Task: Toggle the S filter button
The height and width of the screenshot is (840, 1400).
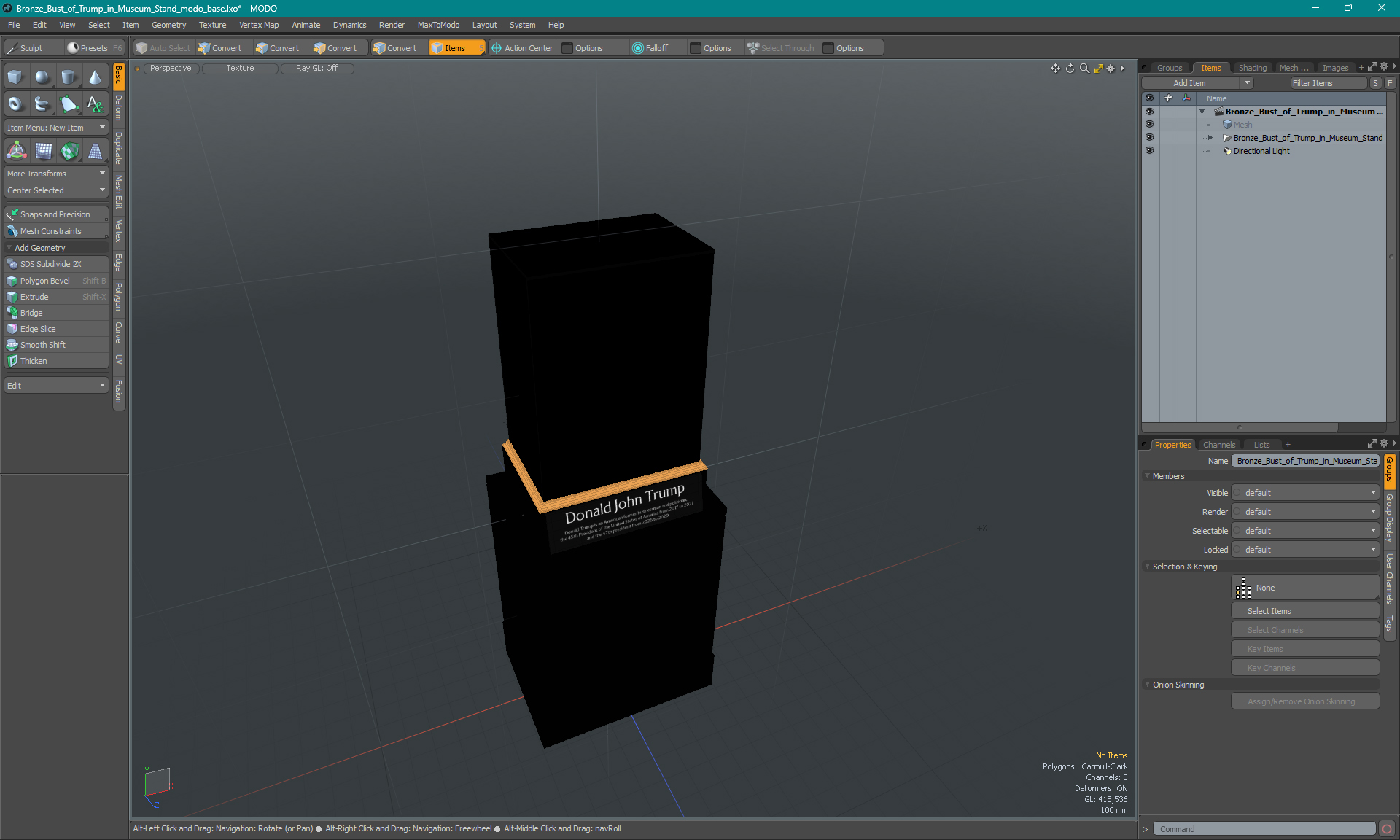Action: [1375, 83]
